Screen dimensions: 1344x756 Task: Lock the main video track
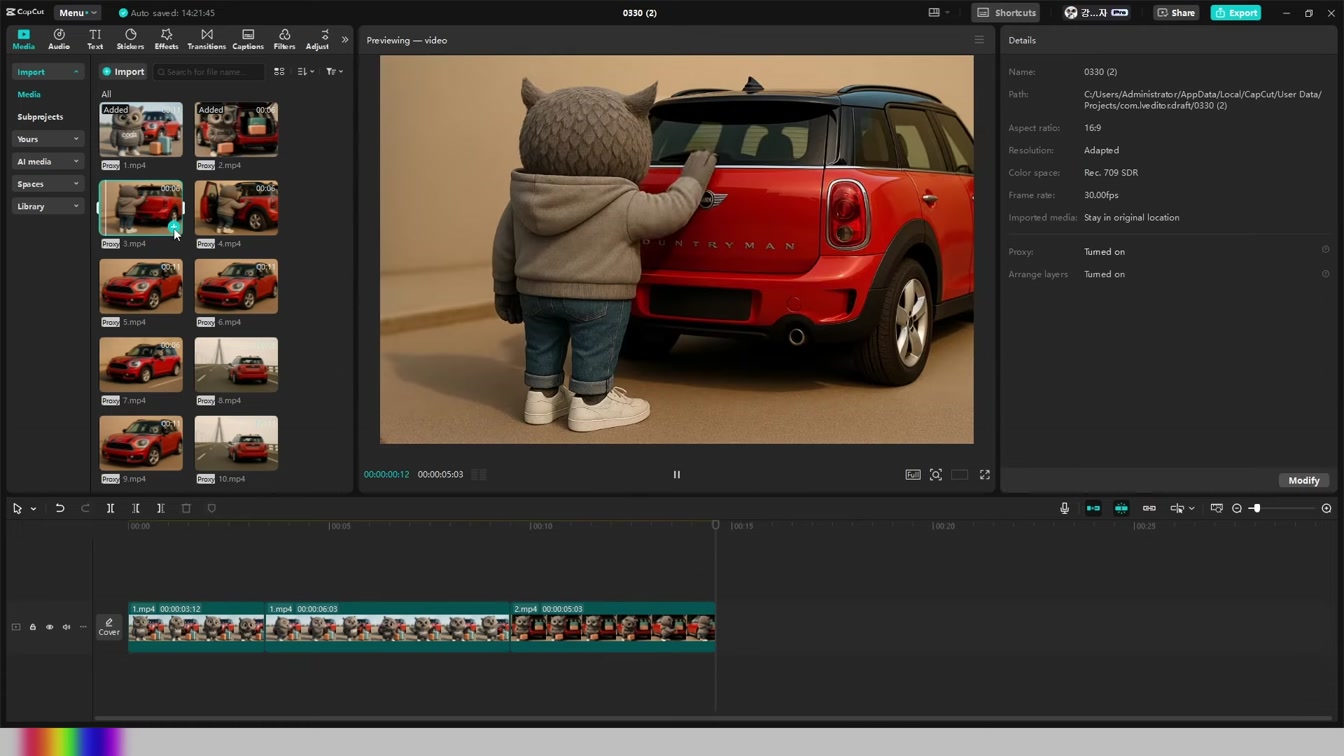pos(32,627)
